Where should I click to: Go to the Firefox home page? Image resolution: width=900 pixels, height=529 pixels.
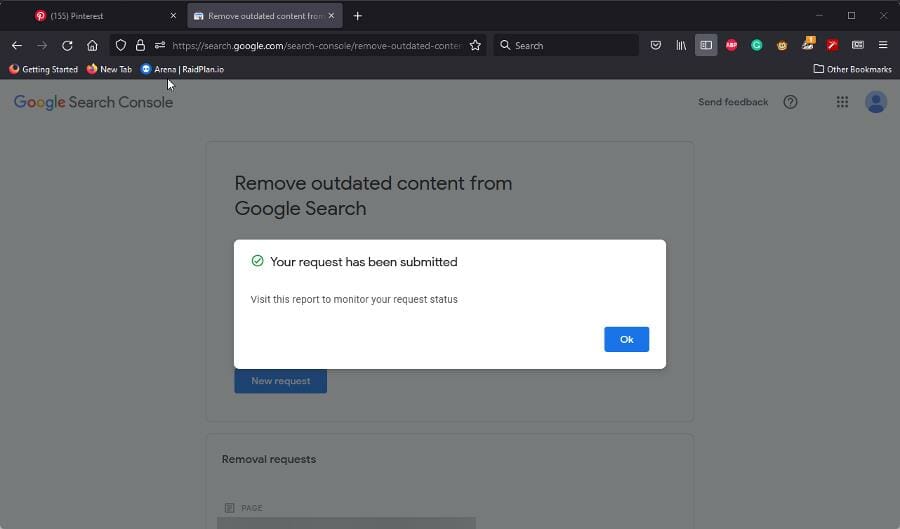pyautogui.click(x=92, y=45)
